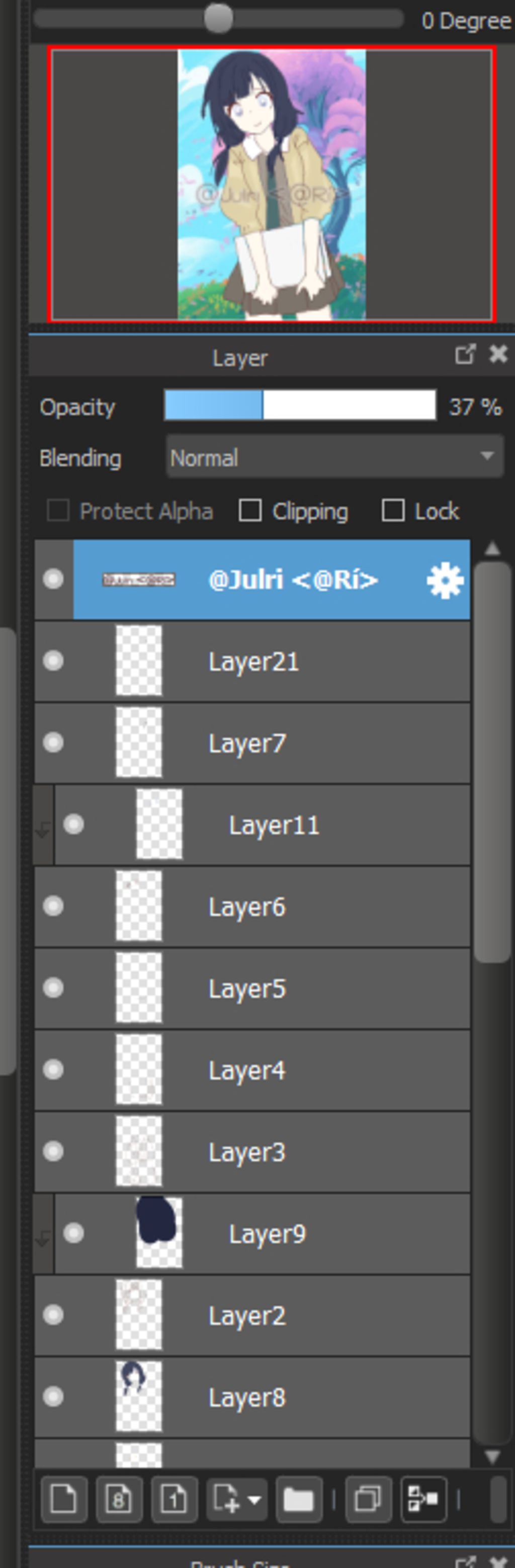
Task: Tick the Lock checkbox
Action: (393, 511)
